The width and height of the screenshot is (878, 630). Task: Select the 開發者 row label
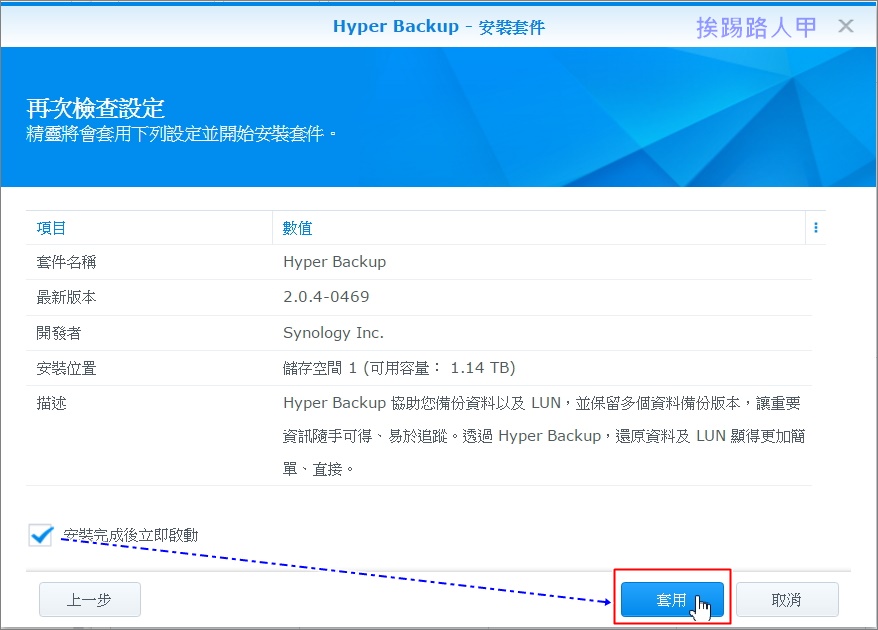tap(59, 333)
